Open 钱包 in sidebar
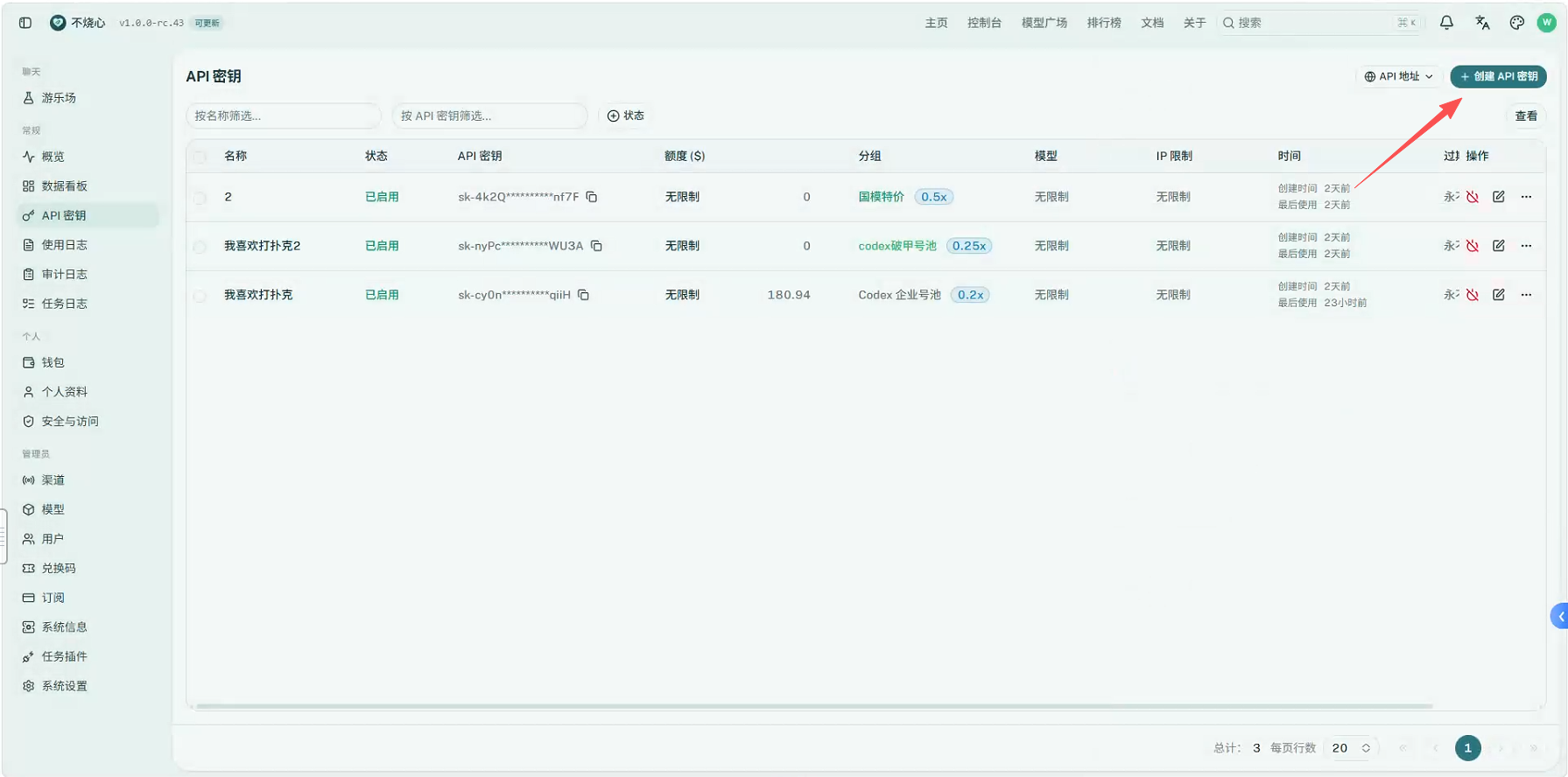Viewport: 1568px width, 777px height. pyautogui.click(x=88, y=362)
